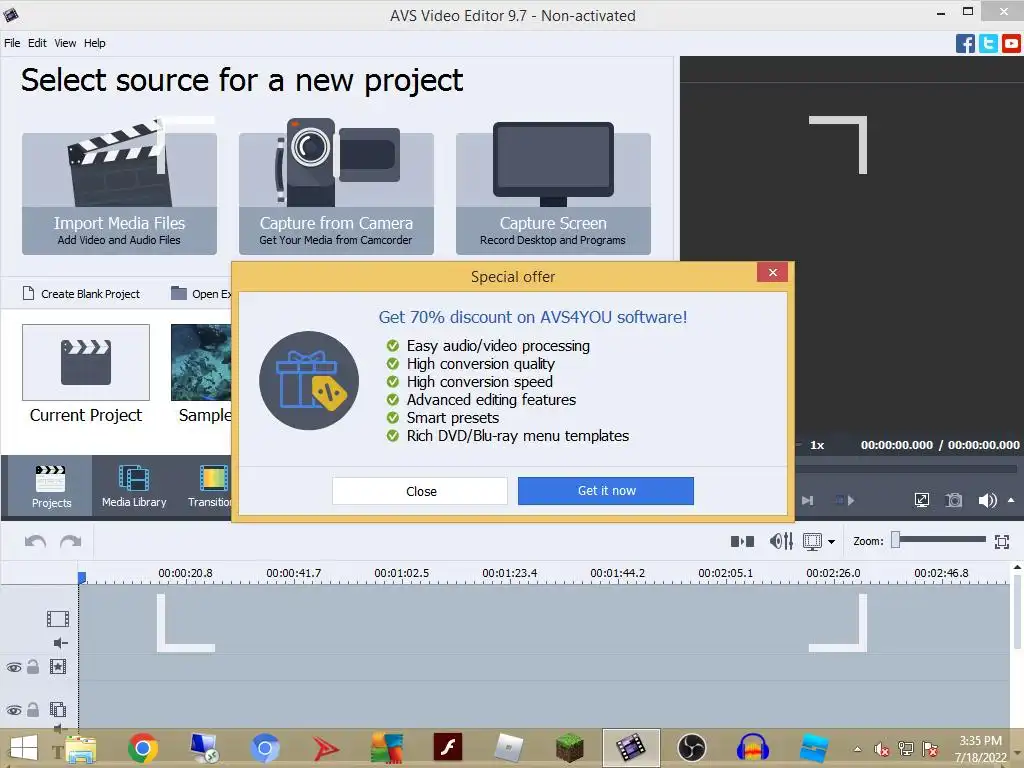This screenshot has height=768, width=1024.
Task: Open Google Chrome from the taskbar
Action: (142, 748)
